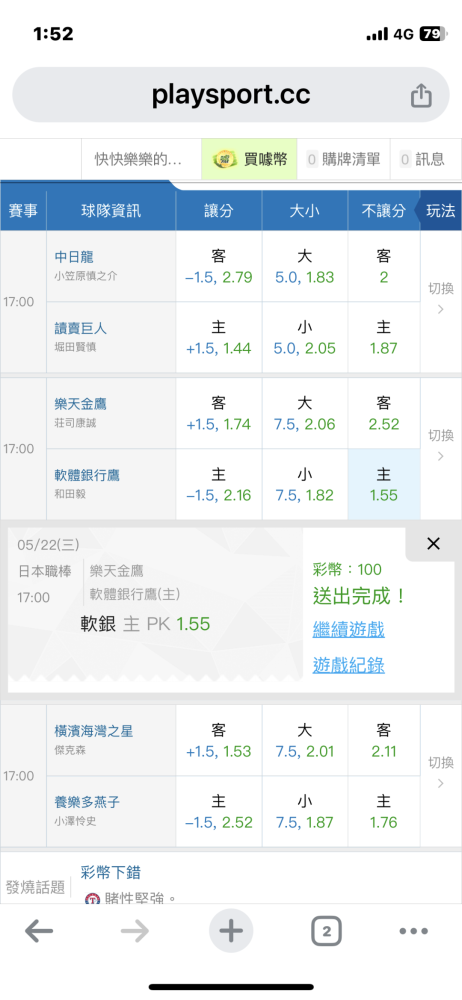Deselect highlighted 主 1.55 軟體銀行鷹 cell

(x=384, y=484)
